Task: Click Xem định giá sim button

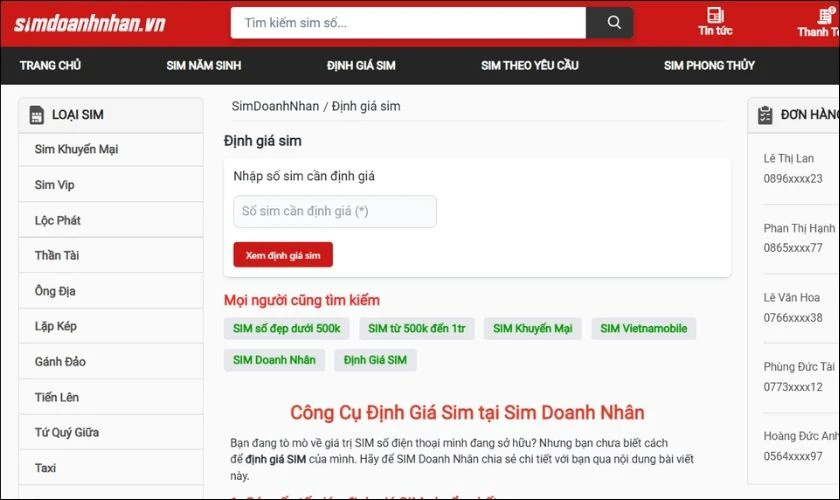Action: click(x=283, y=255)
